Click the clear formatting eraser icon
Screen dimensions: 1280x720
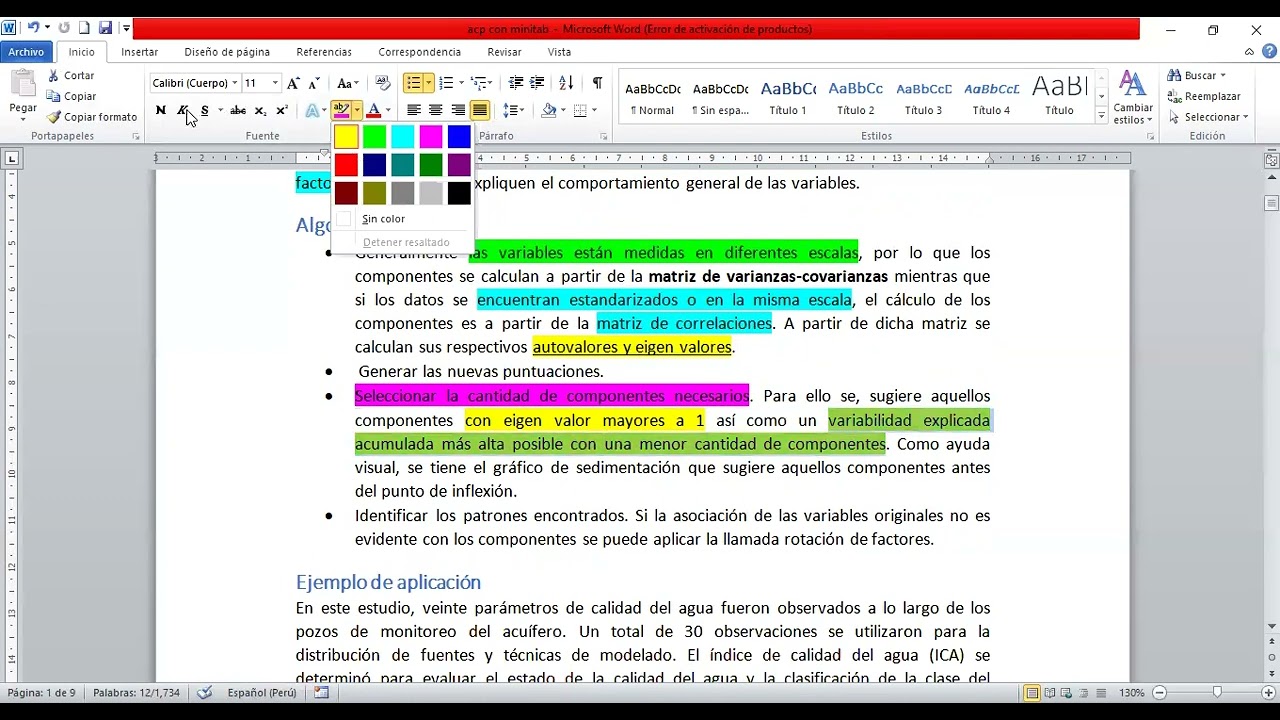[382, 83]
